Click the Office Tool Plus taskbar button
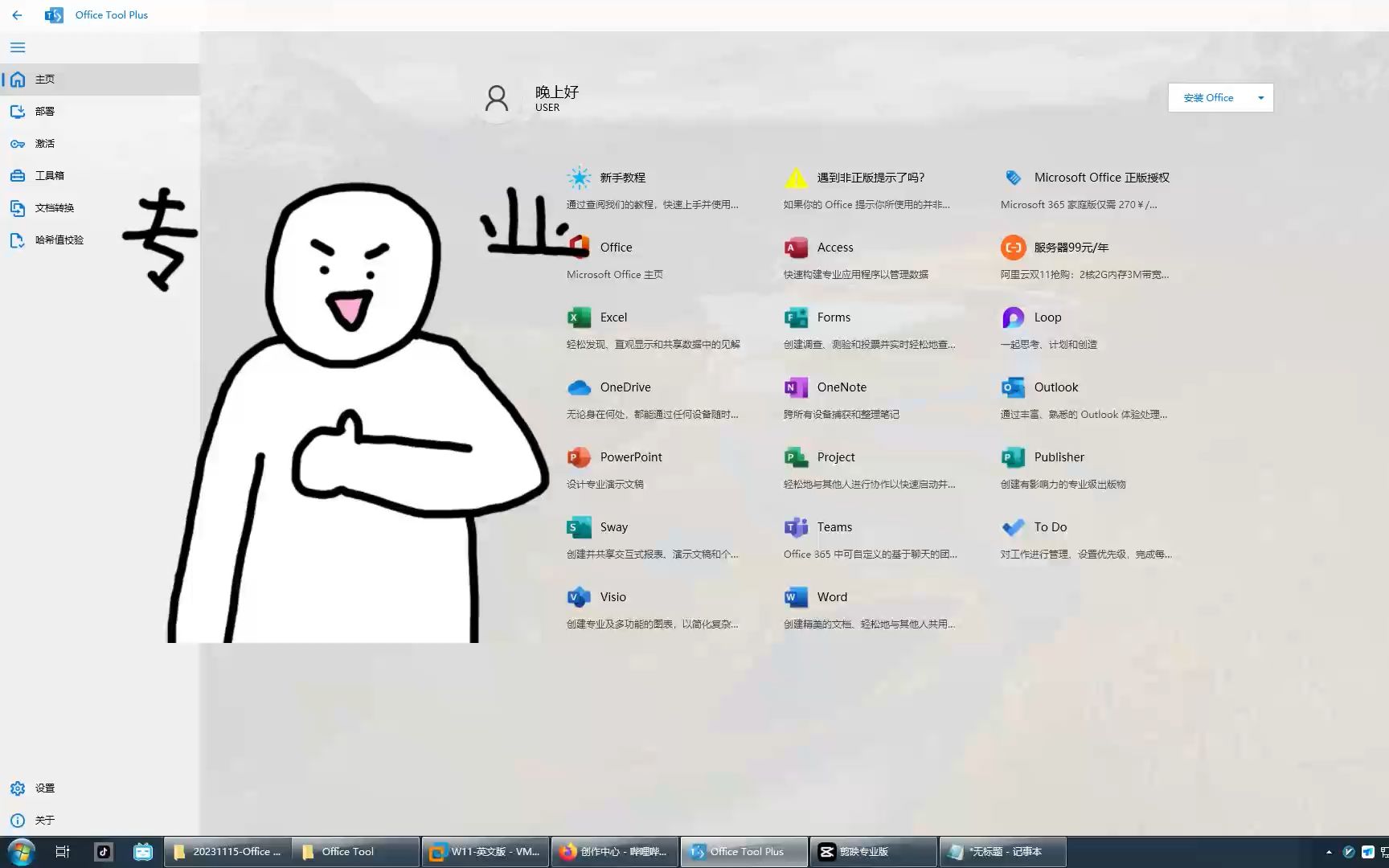1389x868 pixels. pos(744,852)
